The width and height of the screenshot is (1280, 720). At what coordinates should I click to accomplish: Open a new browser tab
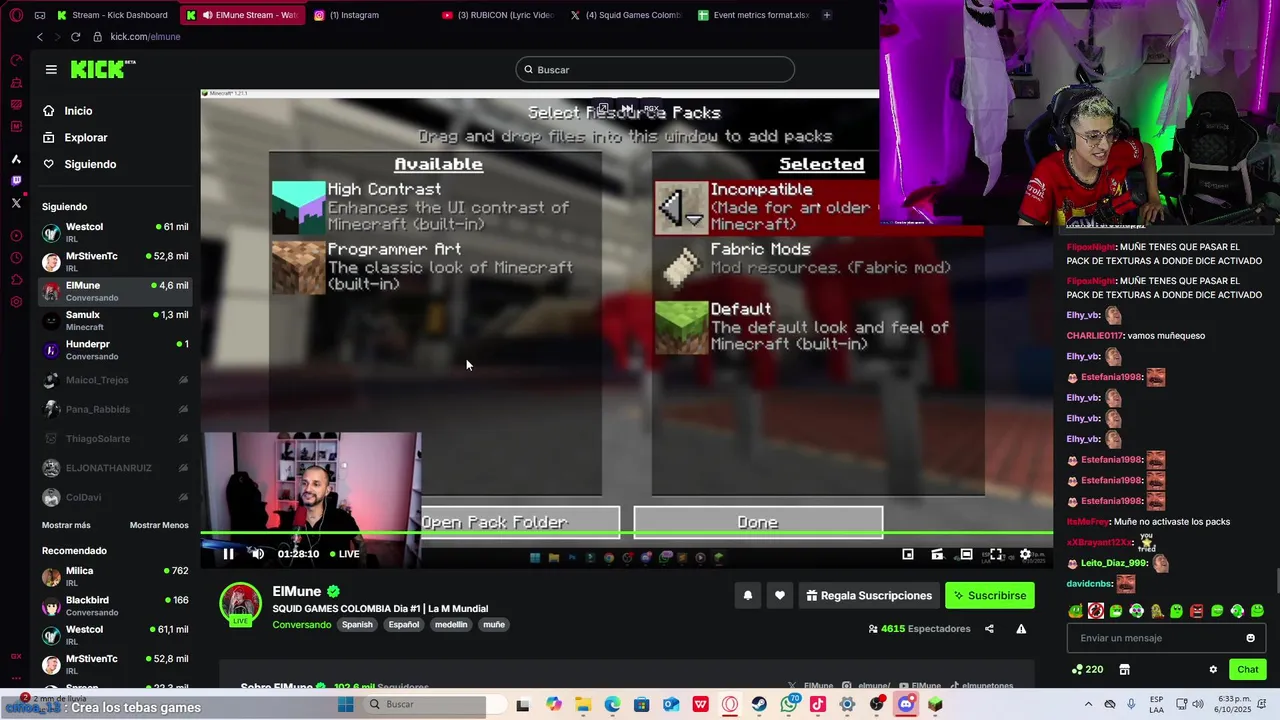pos(826,15)
